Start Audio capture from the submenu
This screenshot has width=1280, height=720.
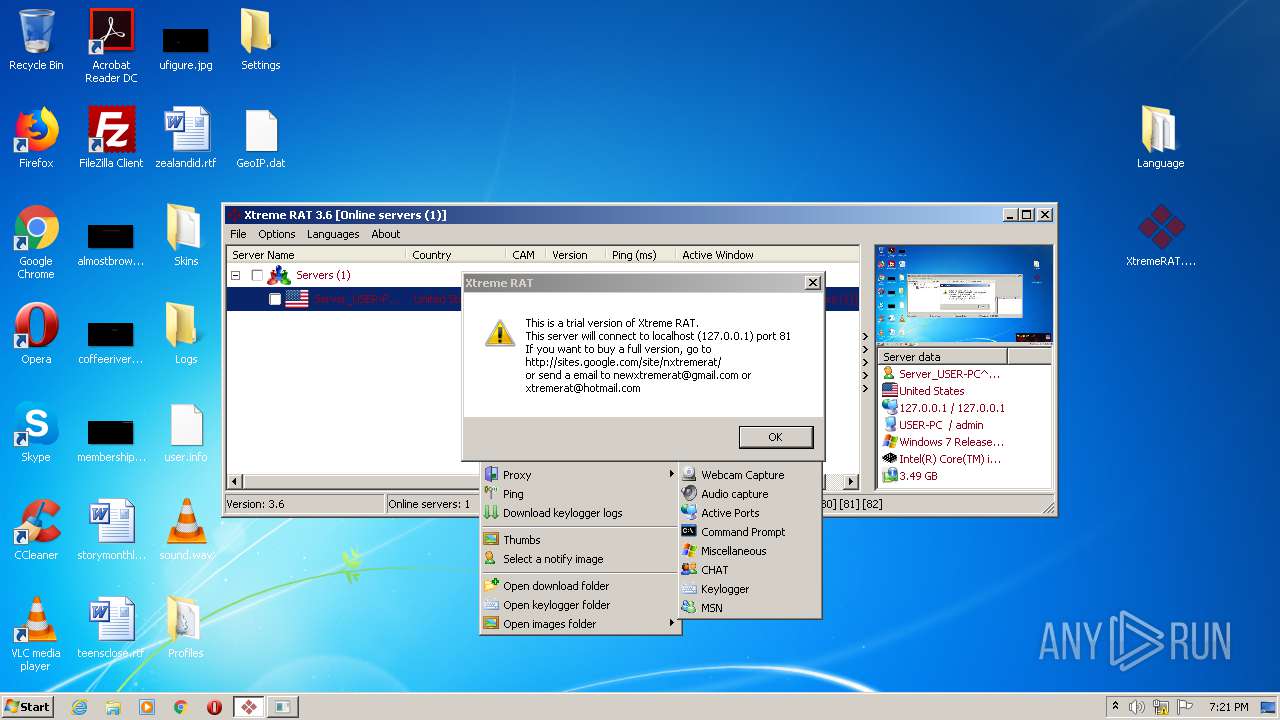pos(750,494)
